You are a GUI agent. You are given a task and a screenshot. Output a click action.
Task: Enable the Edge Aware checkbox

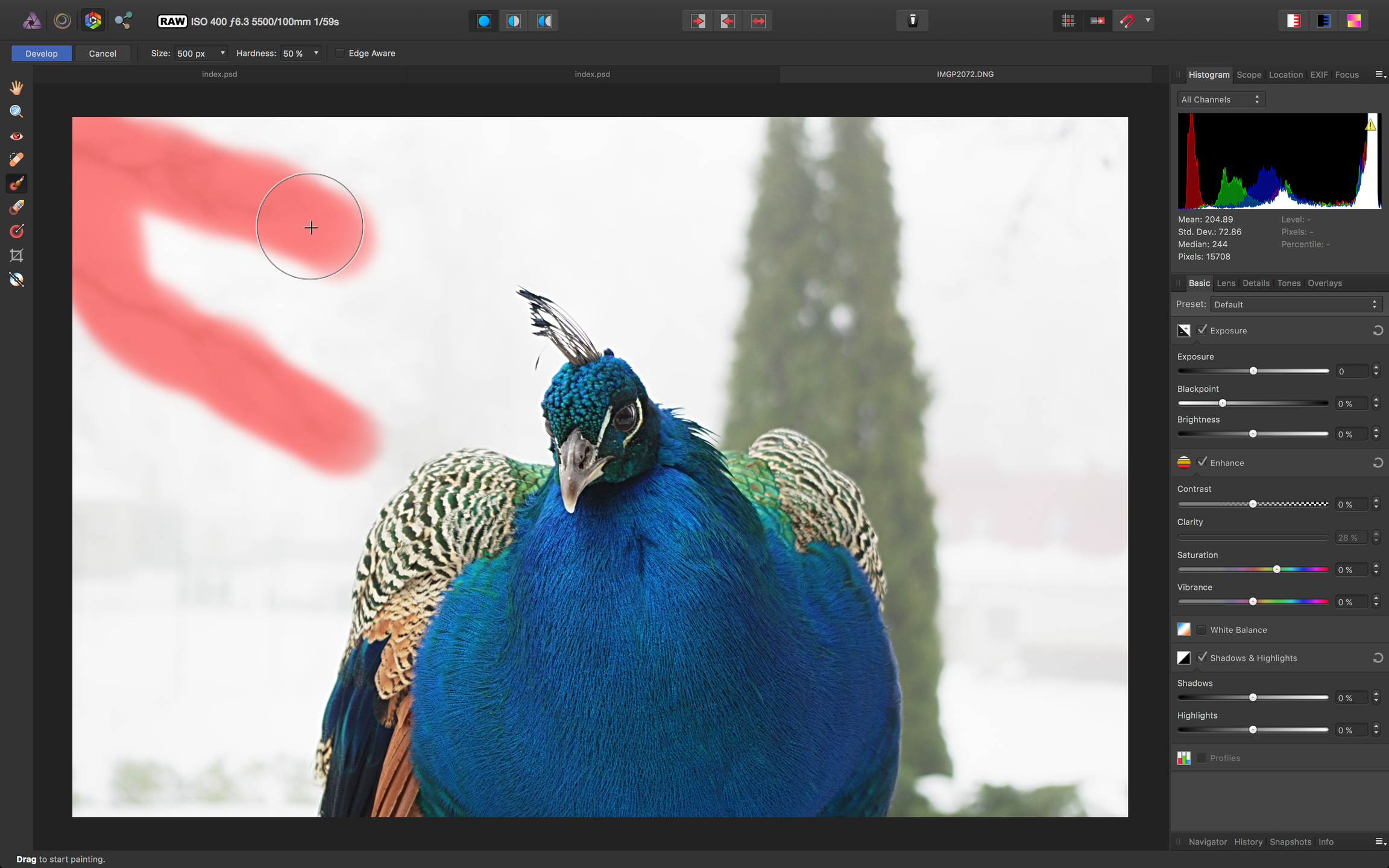[x=340, y=53]
